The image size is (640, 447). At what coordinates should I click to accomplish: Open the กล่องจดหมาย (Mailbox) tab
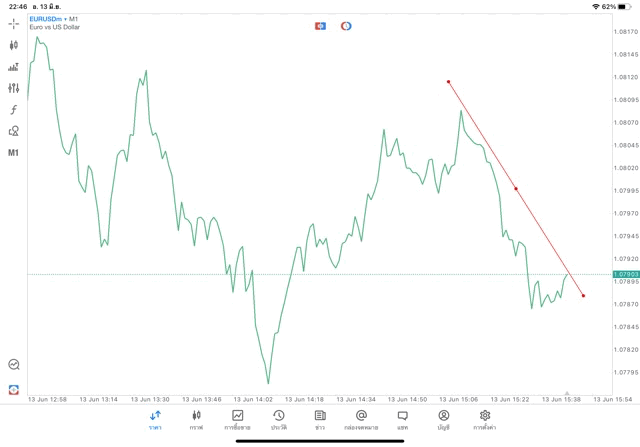361,419
